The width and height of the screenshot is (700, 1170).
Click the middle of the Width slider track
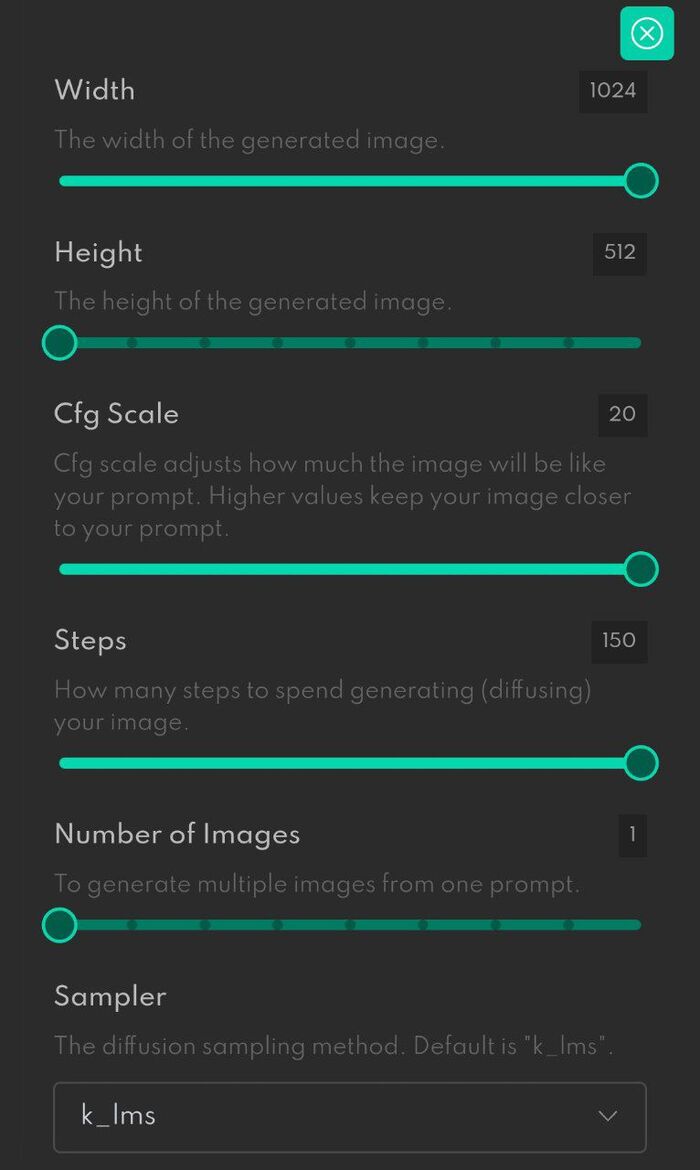(349, 181)
